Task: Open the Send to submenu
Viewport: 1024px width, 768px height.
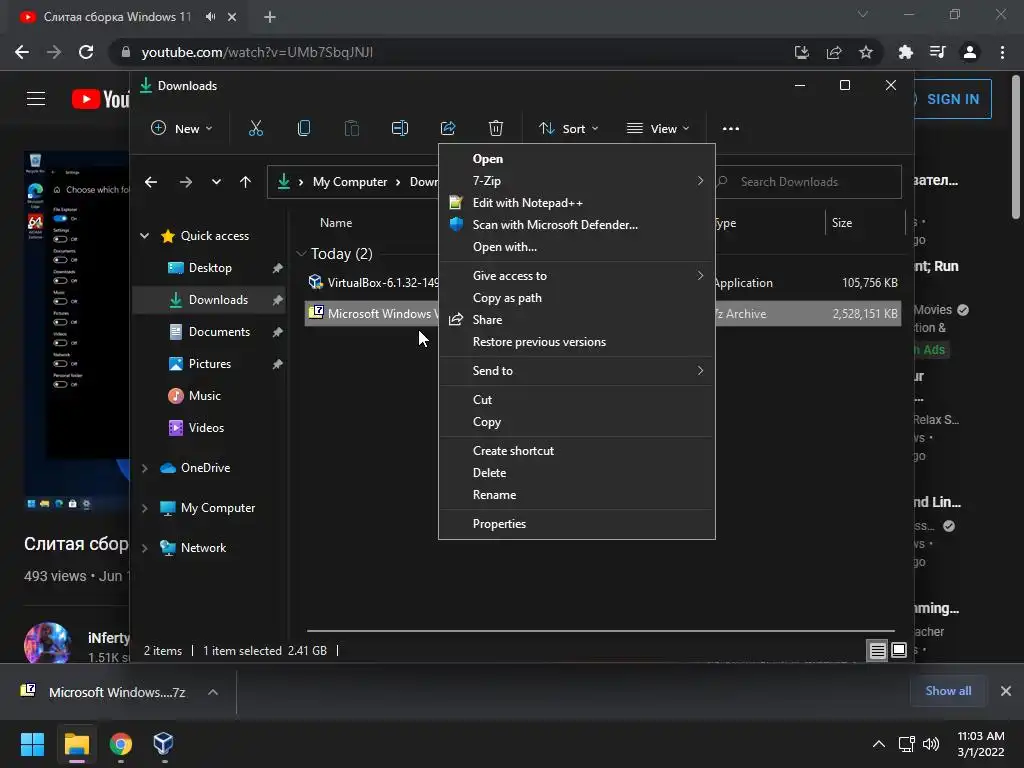Action: pyautogui.click(x=577, y=371)
